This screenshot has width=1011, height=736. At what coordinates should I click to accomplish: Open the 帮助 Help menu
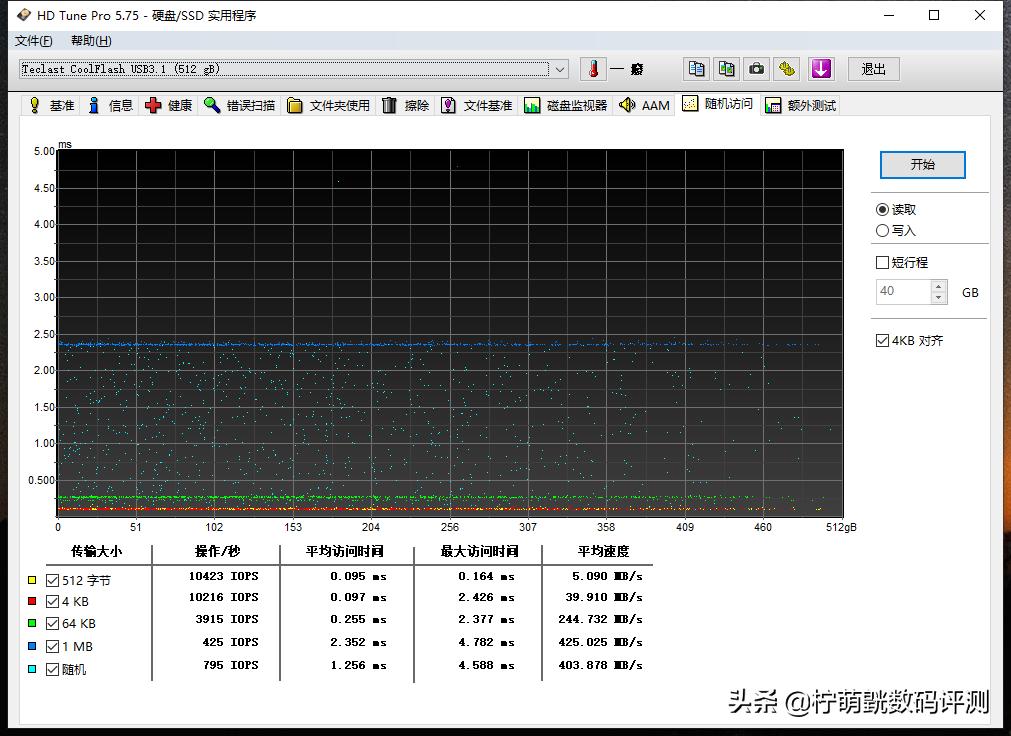pos(89,41)
